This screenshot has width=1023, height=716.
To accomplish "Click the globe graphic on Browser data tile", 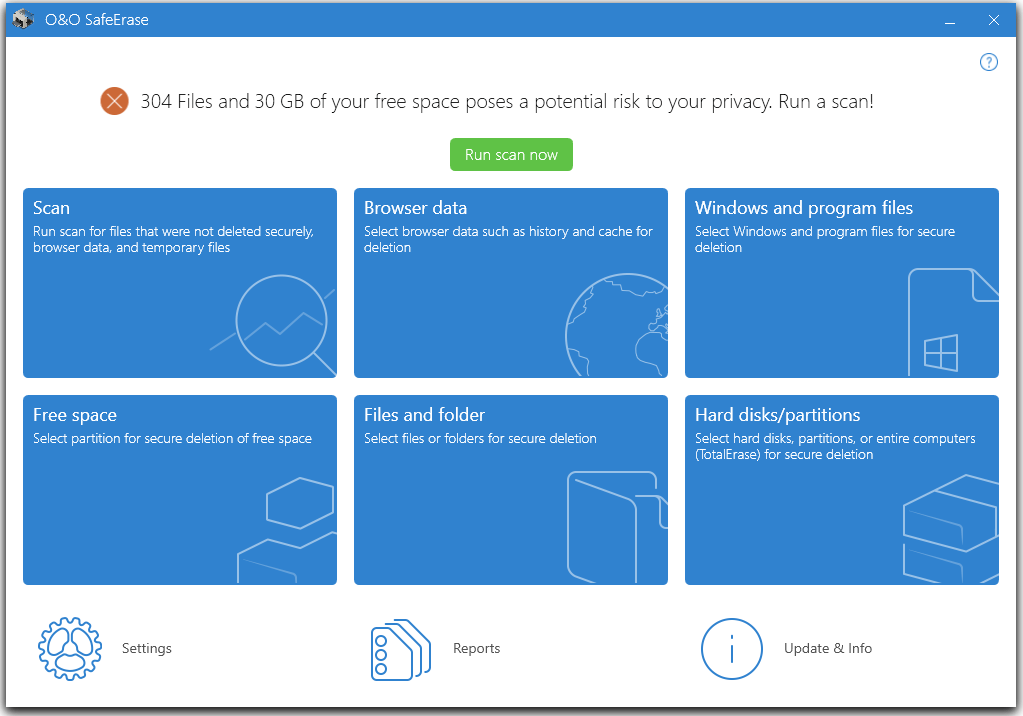I will (617, 325).
